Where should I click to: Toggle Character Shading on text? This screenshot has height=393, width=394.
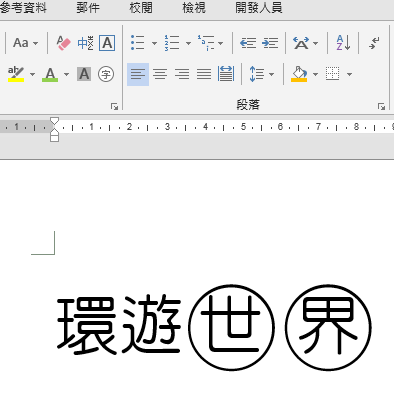pos(84,74)
